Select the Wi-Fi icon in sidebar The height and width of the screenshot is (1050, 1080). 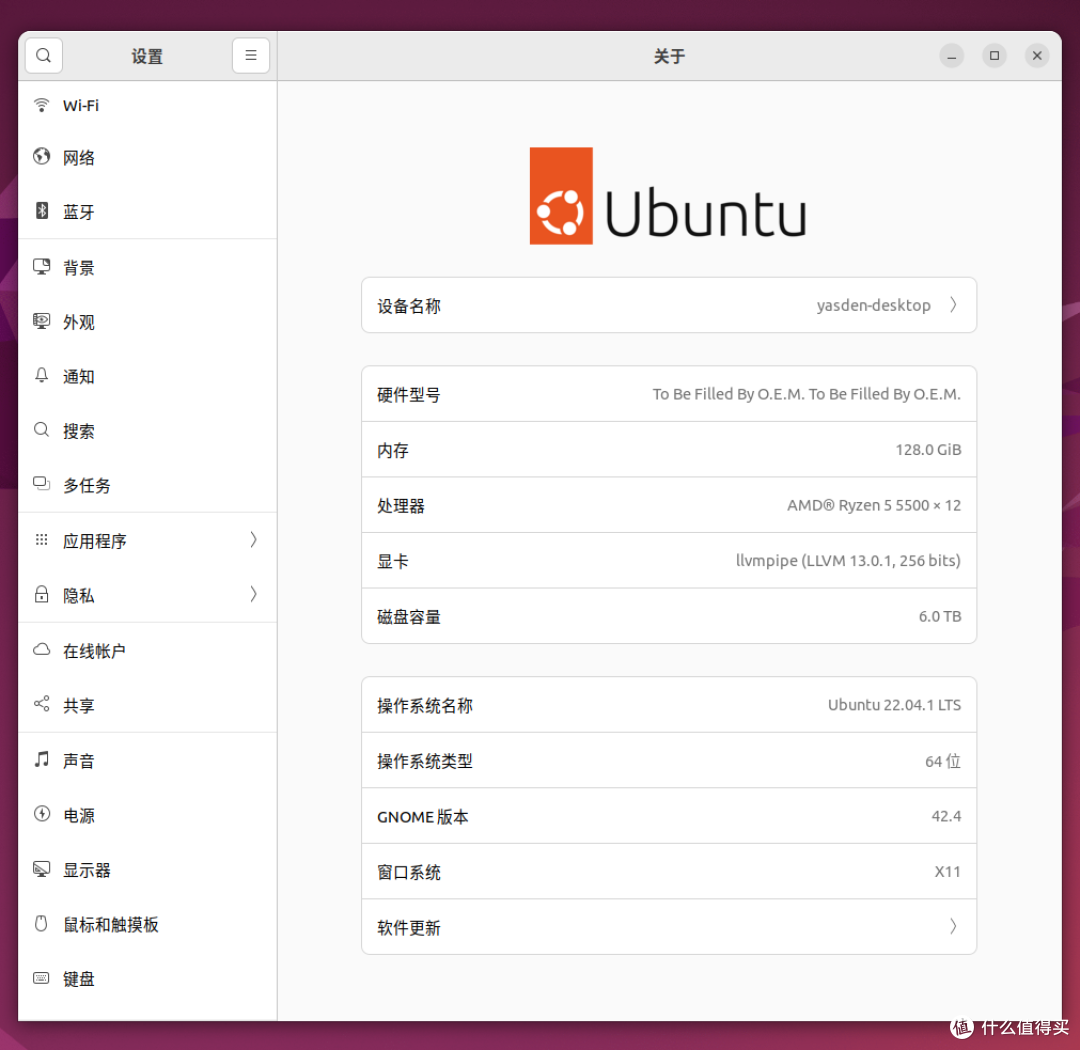[x=42, y=105]
